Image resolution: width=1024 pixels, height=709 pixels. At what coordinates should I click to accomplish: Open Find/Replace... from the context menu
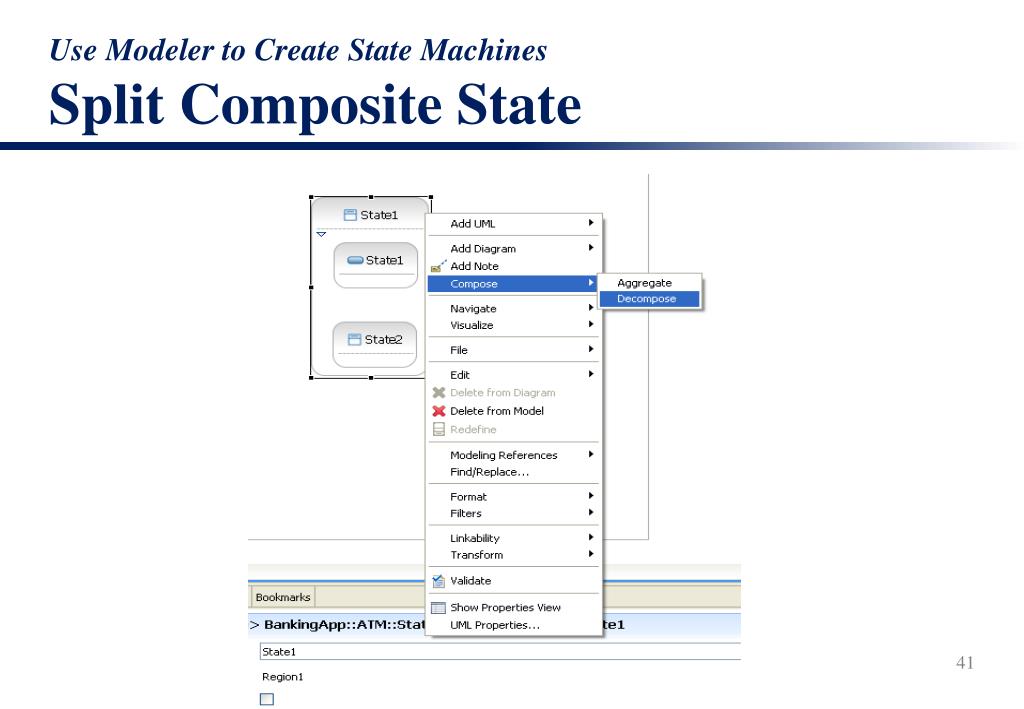513,472
